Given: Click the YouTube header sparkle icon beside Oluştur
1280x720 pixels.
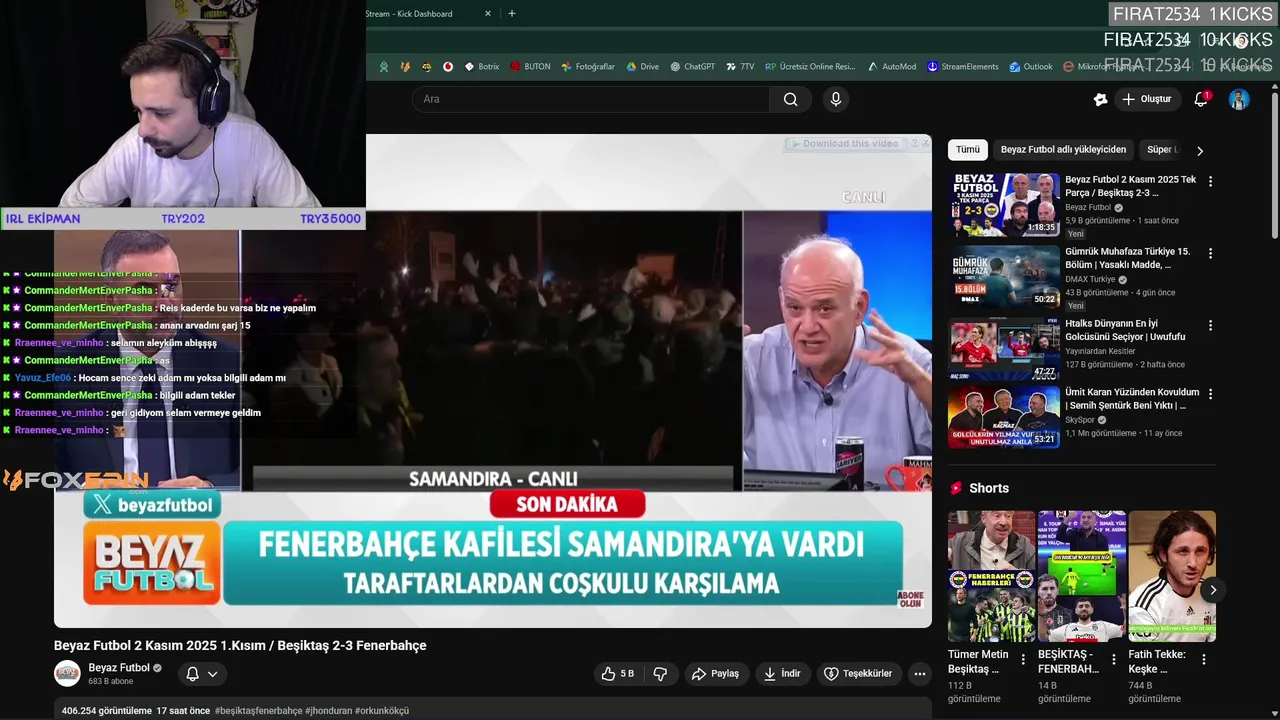Looking at the screenshot, I should pos(1100,99).
